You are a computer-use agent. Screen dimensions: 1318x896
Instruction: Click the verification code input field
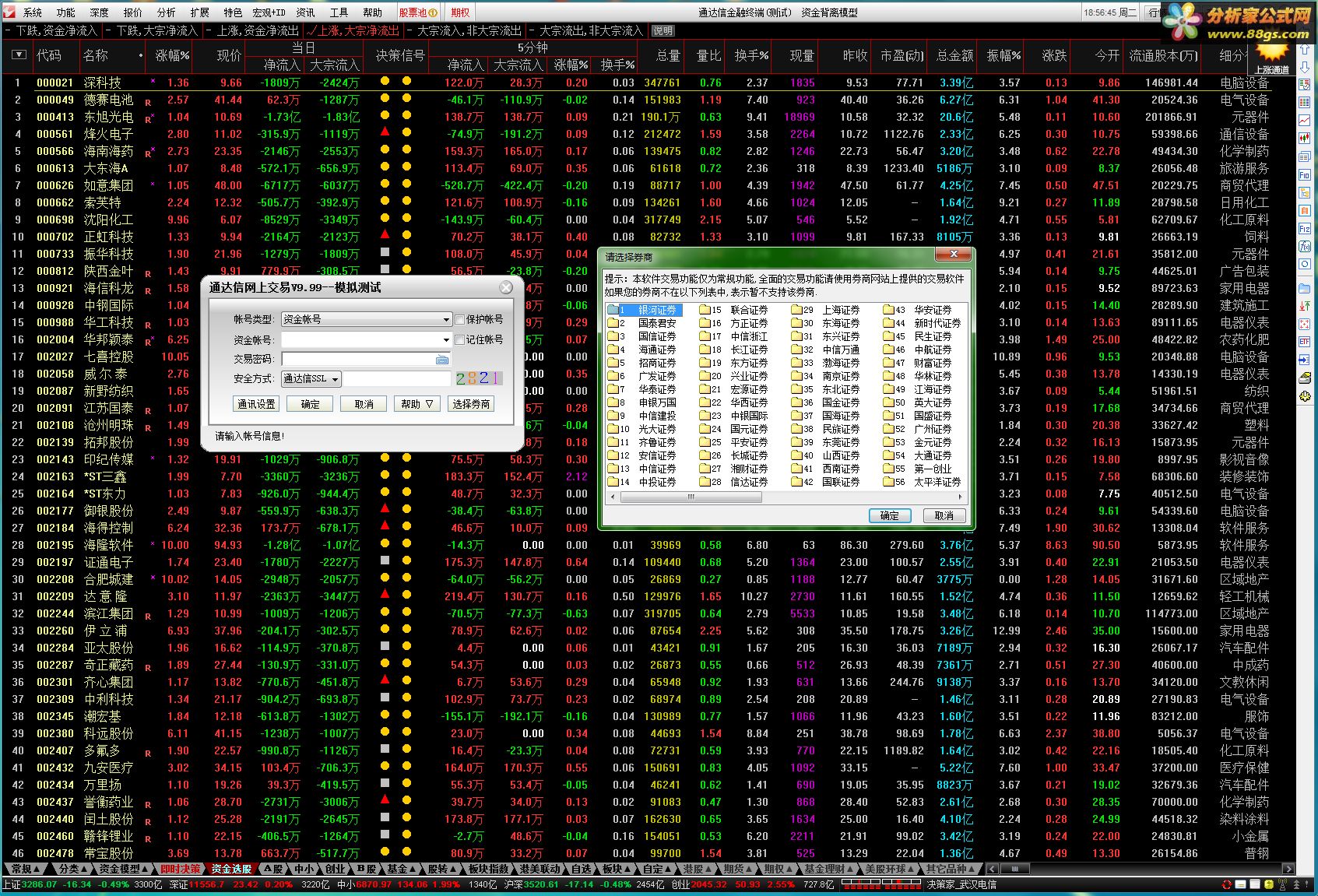coord(397,379)
